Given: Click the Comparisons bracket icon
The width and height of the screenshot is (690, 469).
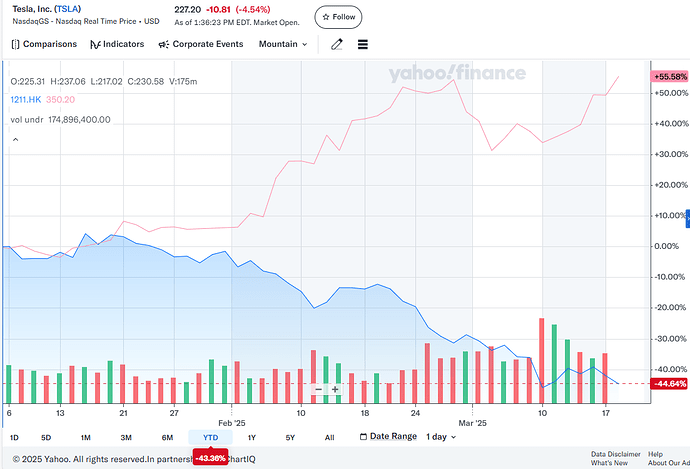Looking at the screenshot, I should [x=15, y=44].
